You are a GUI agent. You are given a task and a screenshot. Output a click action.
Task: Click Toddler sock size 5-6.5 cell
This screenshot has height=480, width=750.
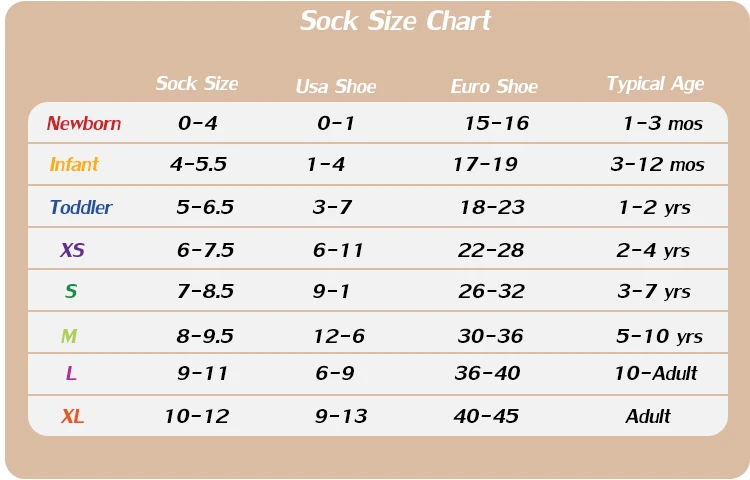pyautogui.click(x=205, y=208)
